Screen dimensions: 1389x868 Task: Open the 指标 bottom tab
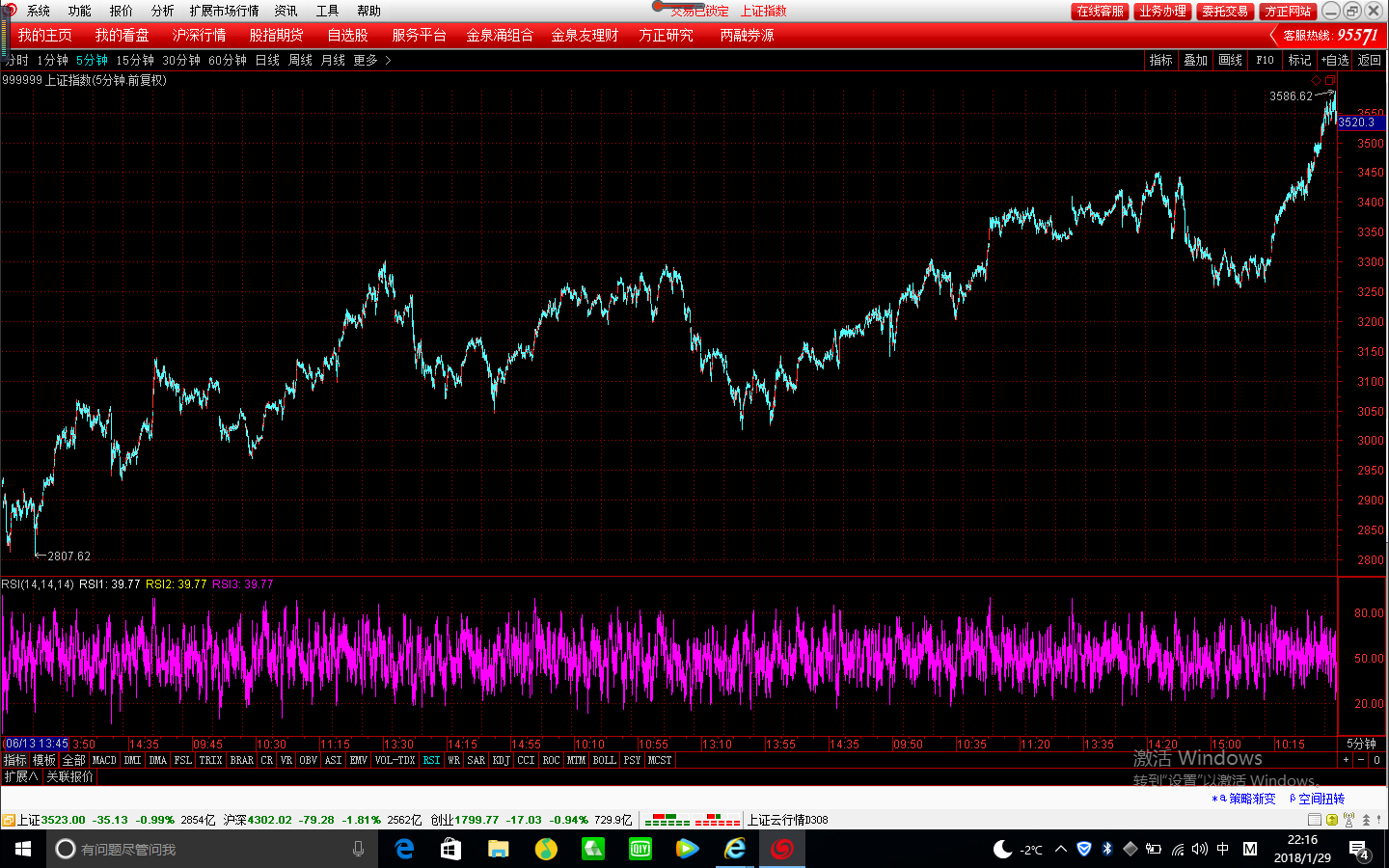coord(15,760)
